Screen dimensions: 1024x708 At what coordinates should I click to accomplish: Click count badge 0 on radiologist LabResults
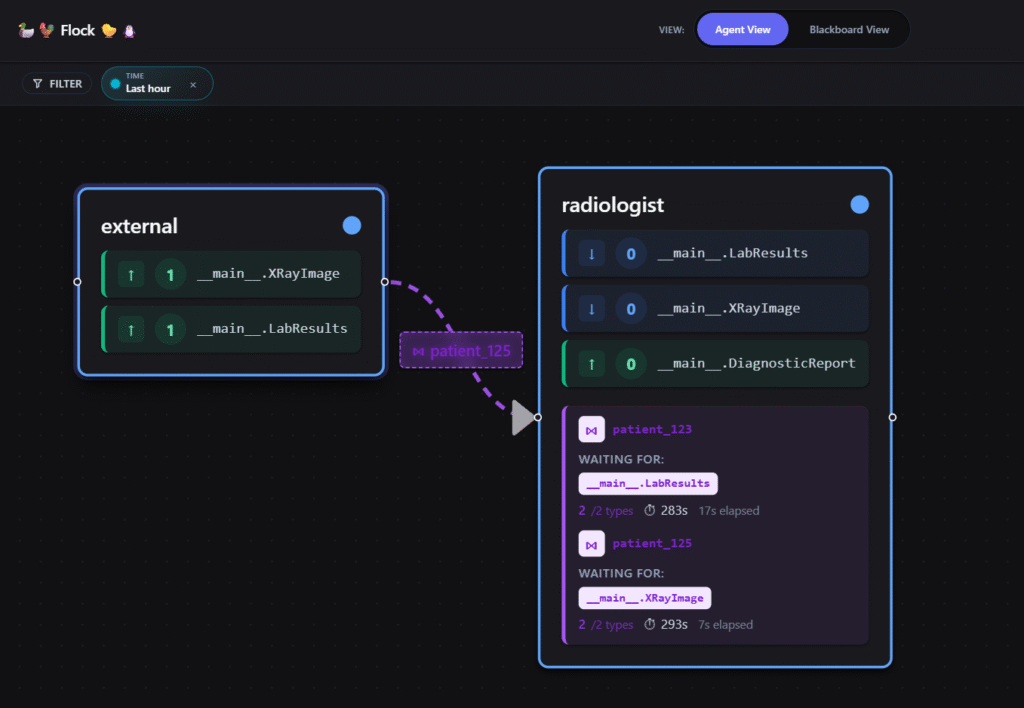coord(631,253)
